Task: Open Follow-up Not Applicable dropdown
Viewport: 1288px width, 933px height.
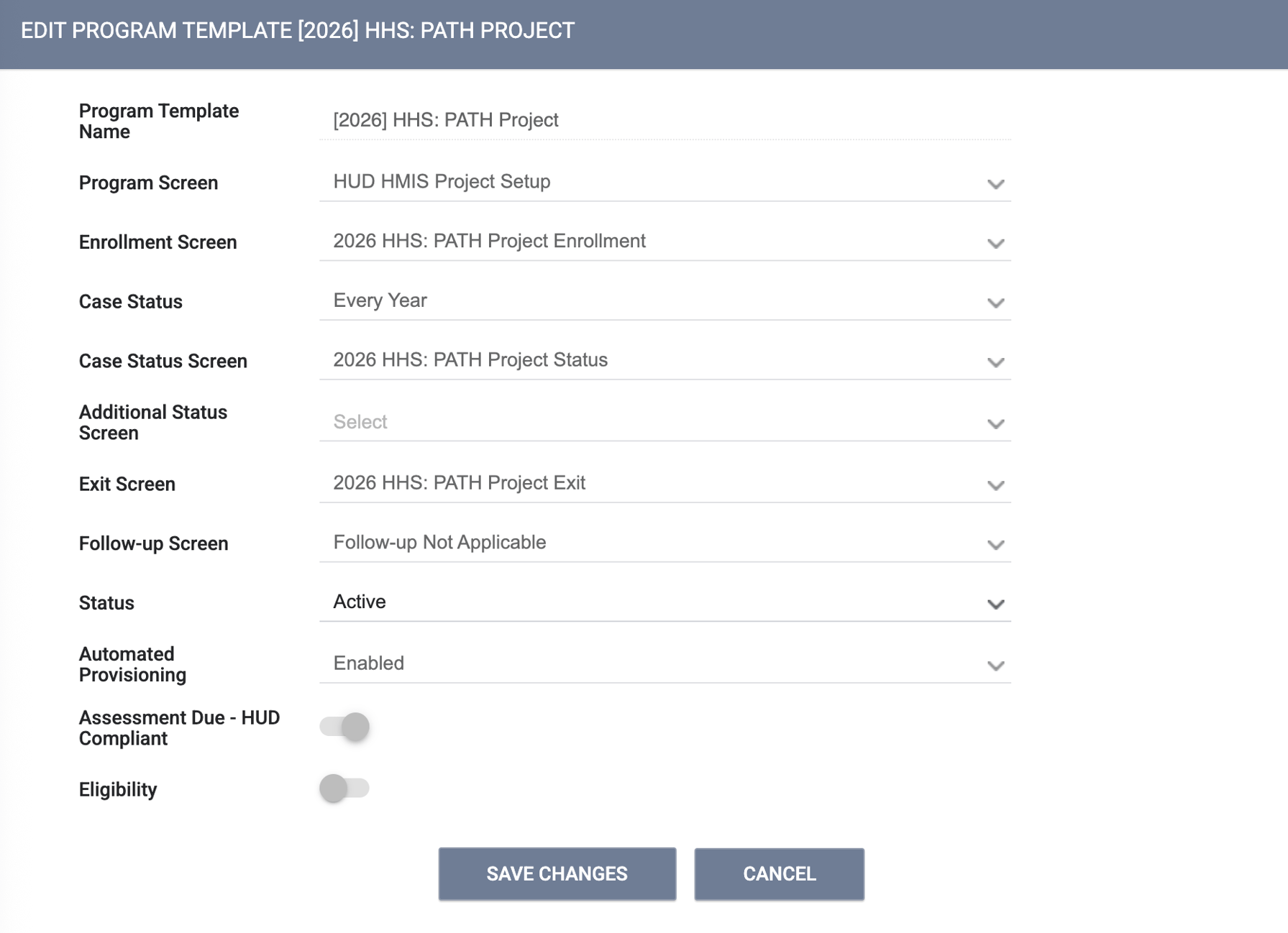Action: click(x=665, y=543)
